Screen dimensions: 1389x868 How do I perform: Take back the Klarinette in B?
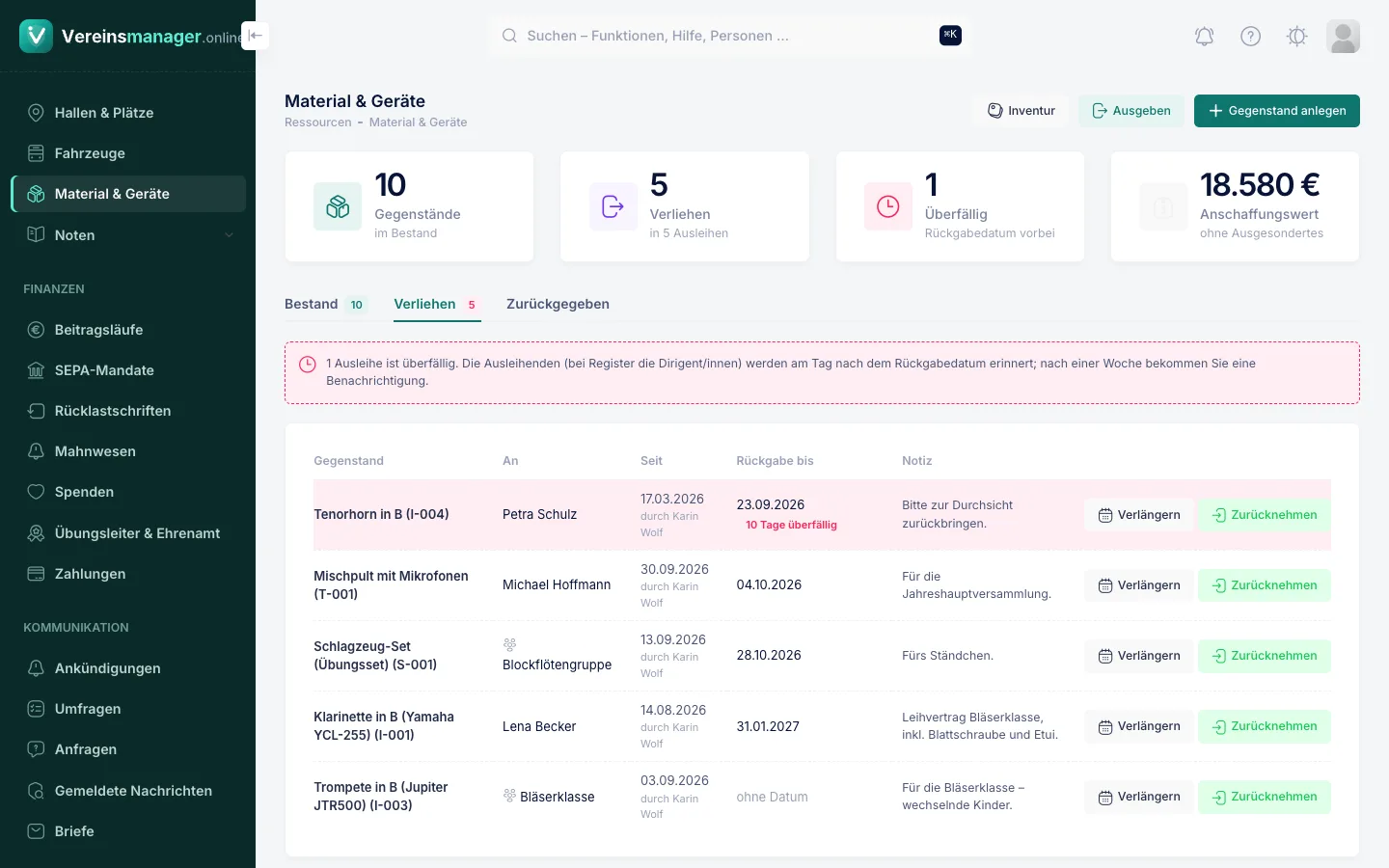(x=1265, y=726)
